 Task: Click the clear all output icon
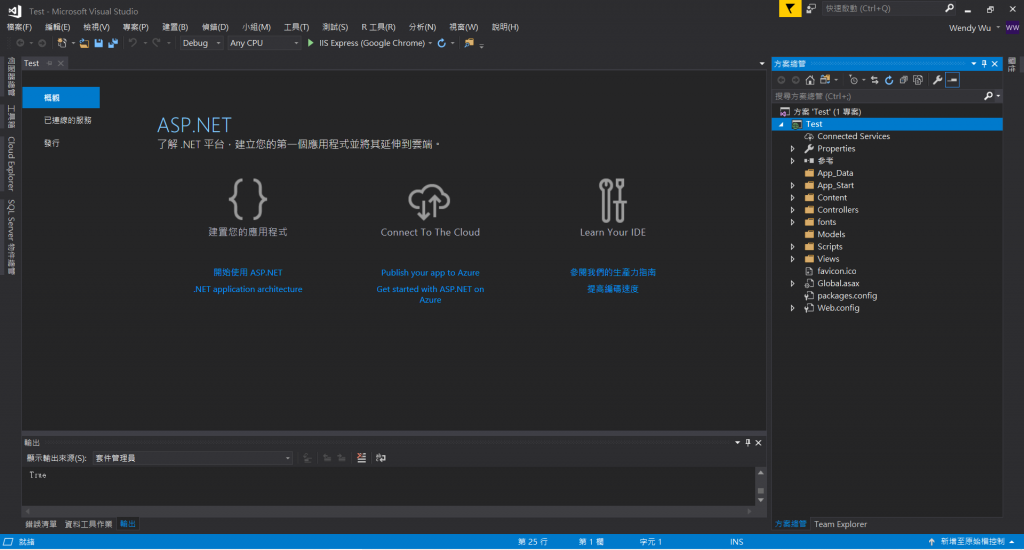coord(361,458)
